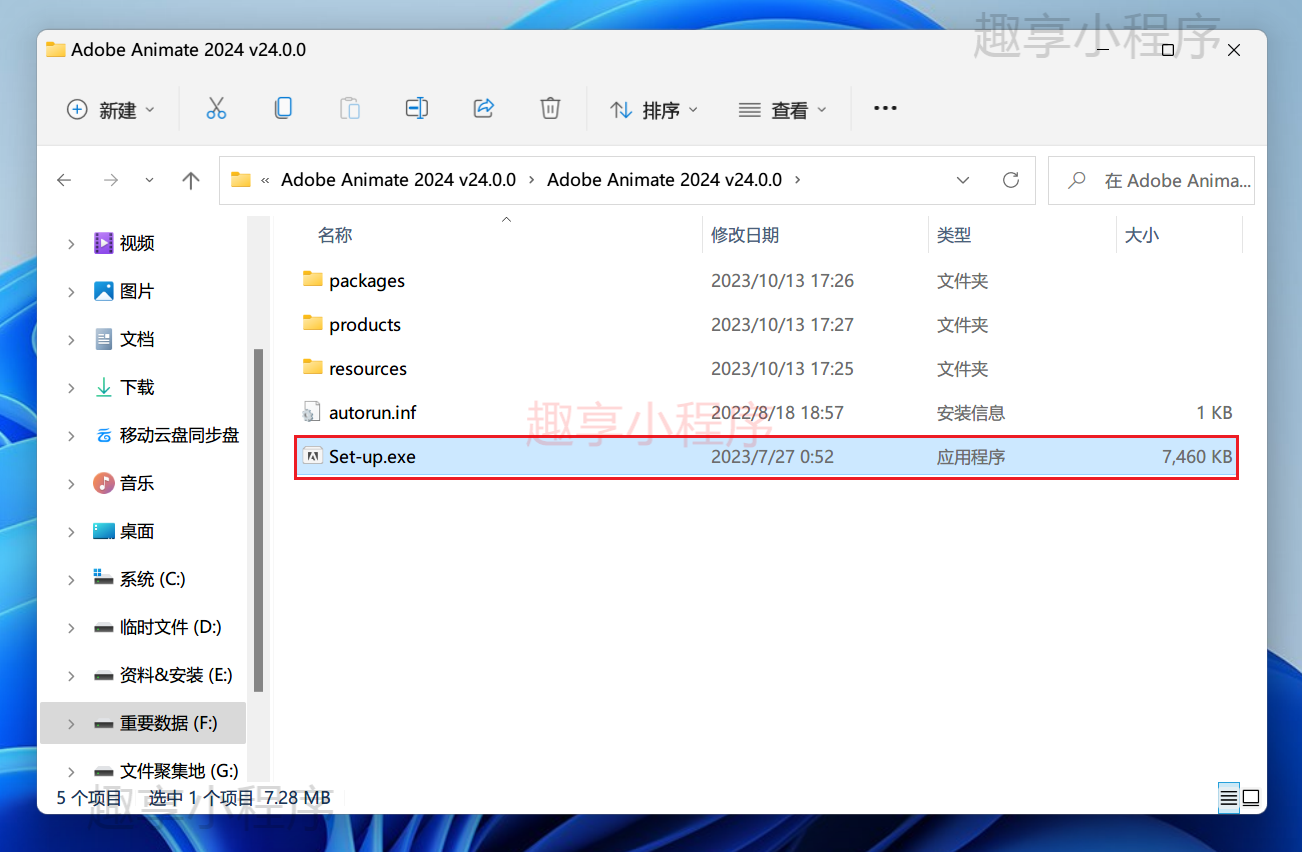
Task: Select 文件聚集地 (G:) drive
Action: pos(179,771)
